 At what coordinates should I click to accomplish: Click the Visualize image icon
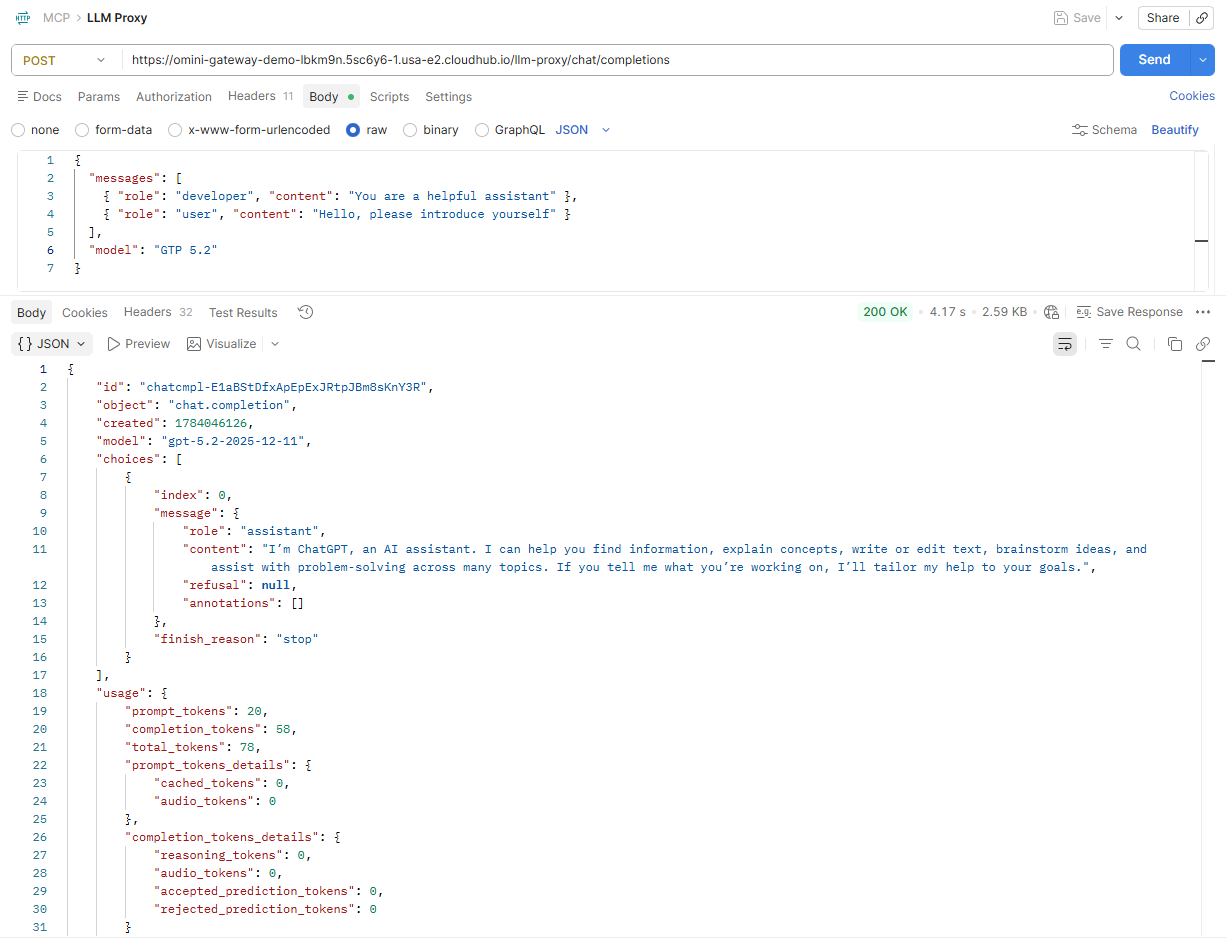tap(193, 344)
